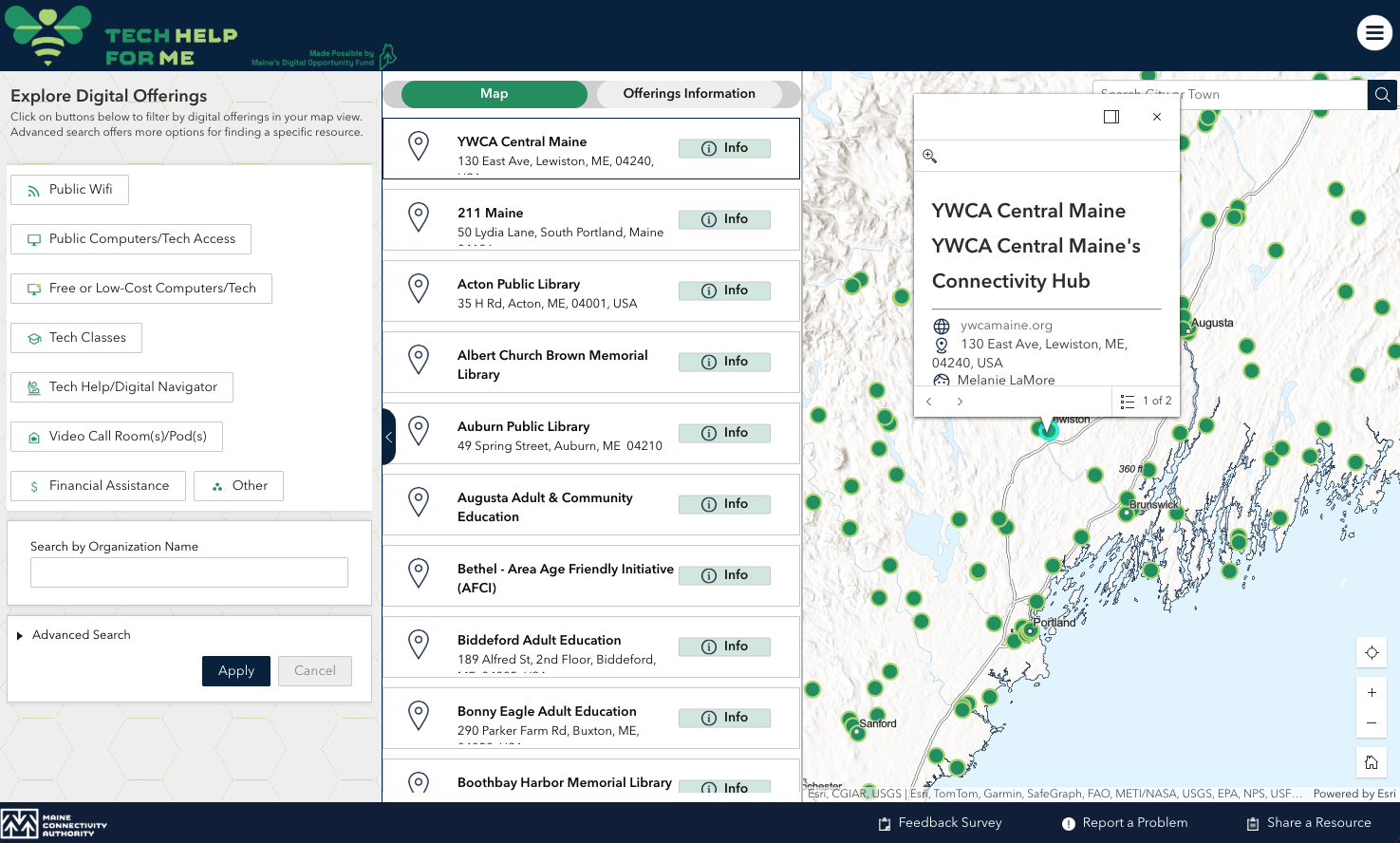Open the Feedback Survey link

941,823
